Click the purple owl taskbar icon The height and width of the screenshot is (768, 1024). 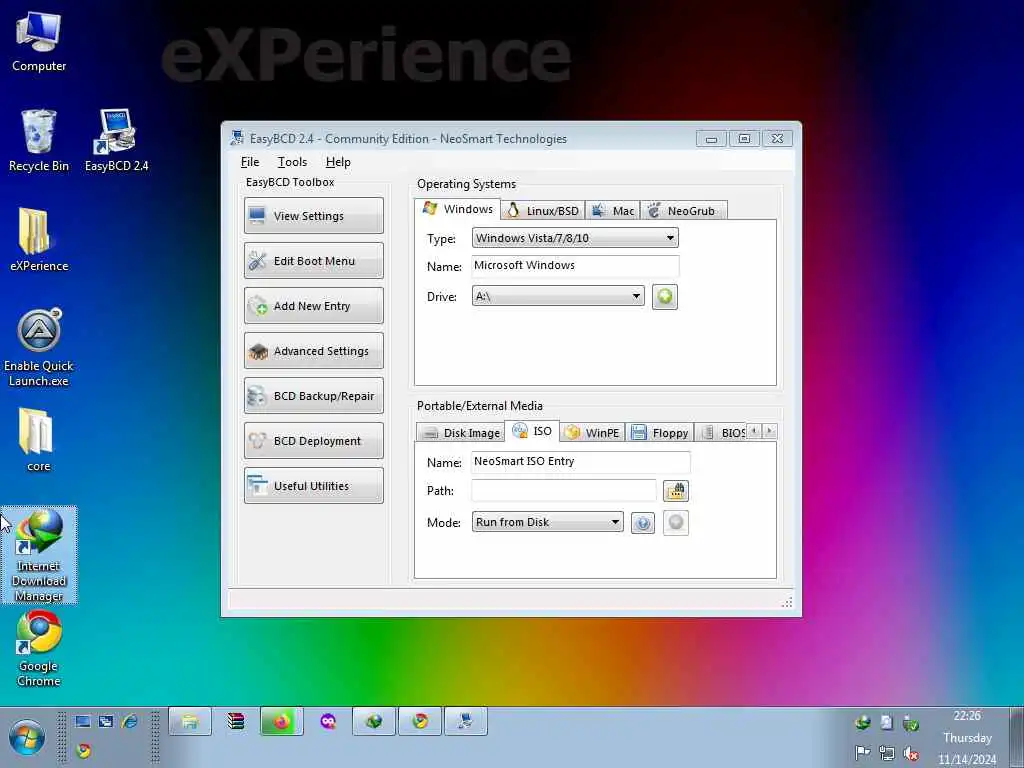pos(328,722)
